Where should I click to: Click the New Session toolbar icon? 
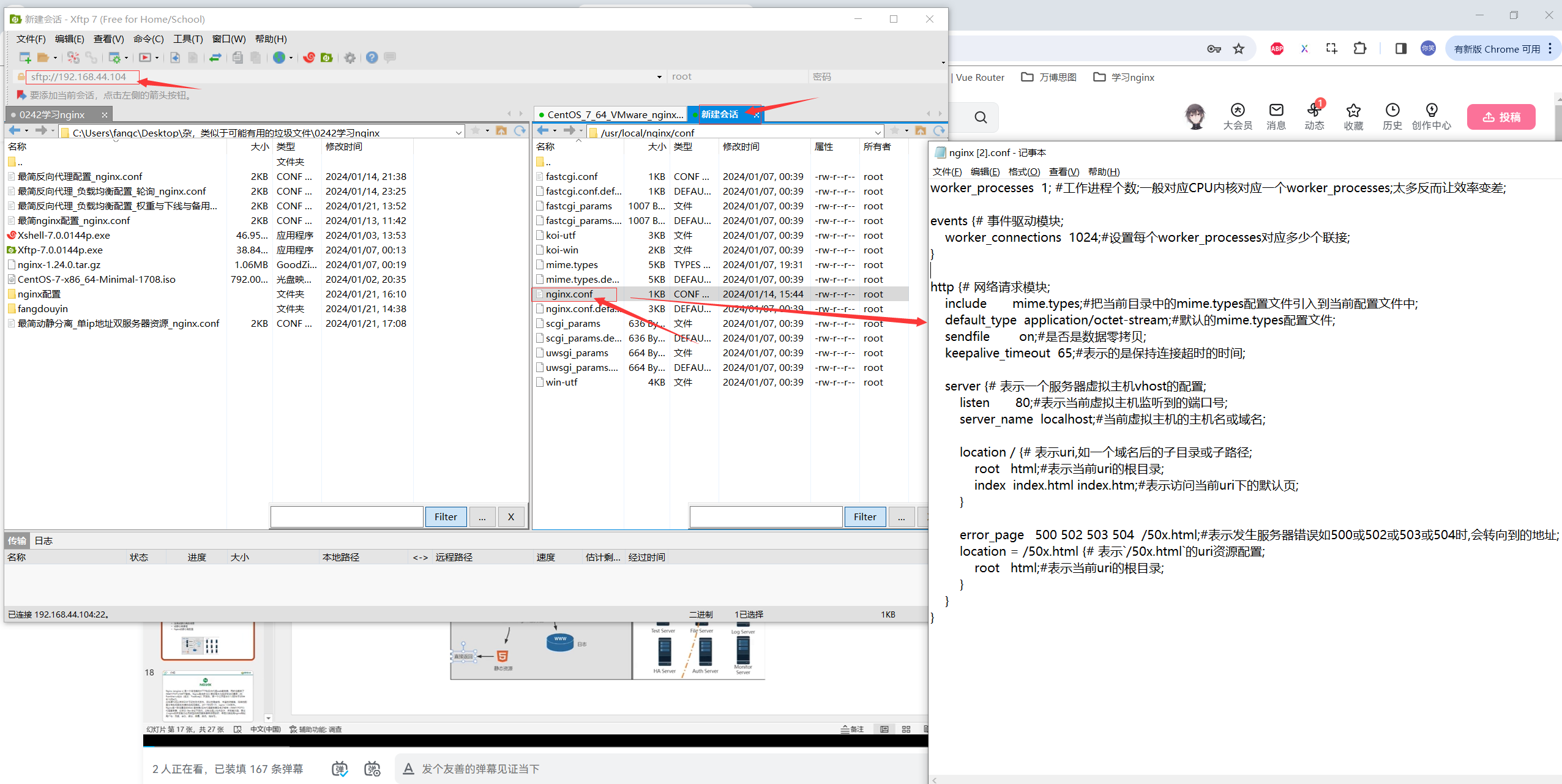[x=25, y=58]
